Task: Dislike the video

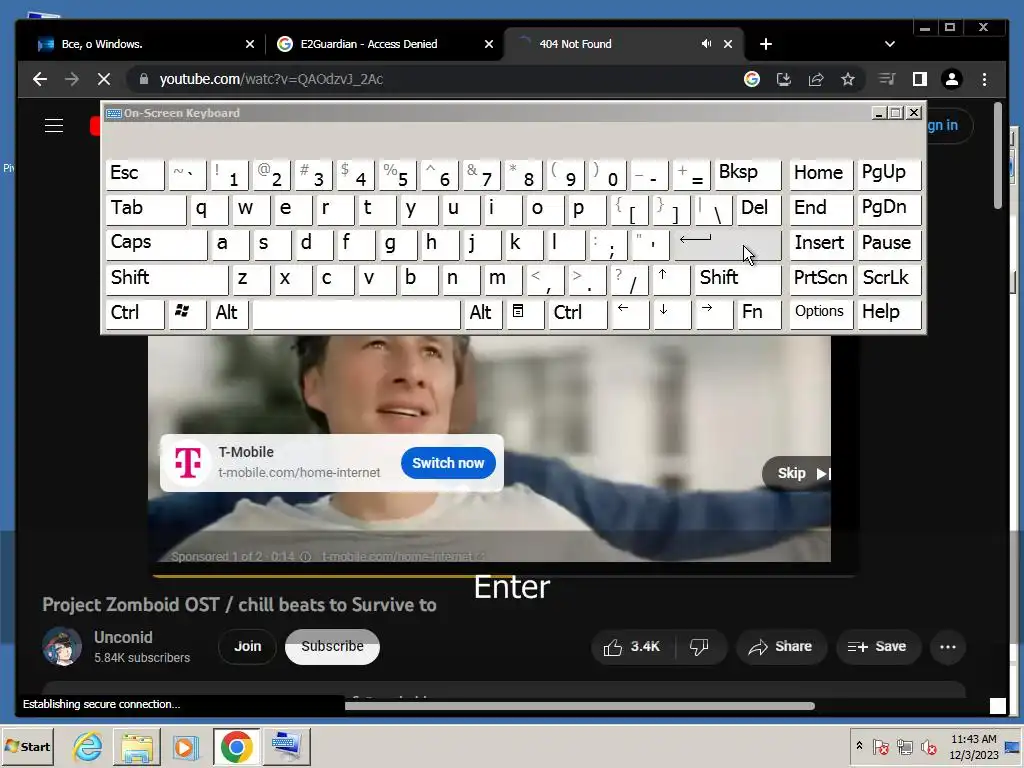Action: coord(699,647)
